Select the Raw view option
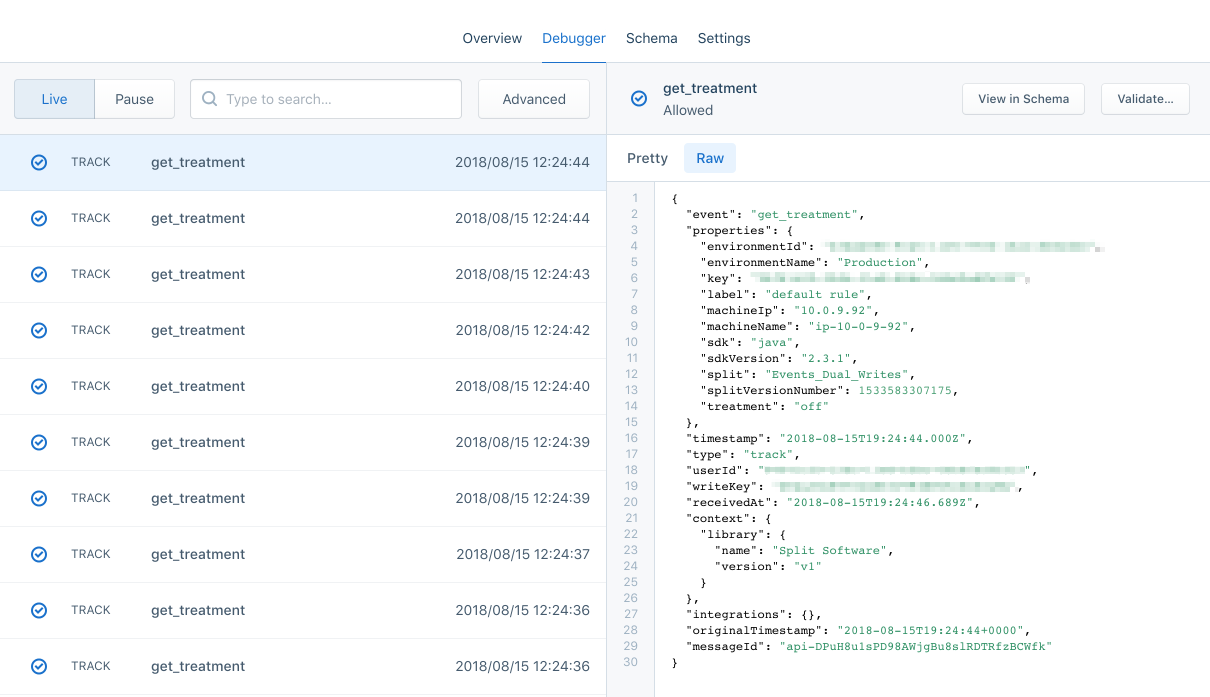The image size is (1210, 697). pos(709,158)
